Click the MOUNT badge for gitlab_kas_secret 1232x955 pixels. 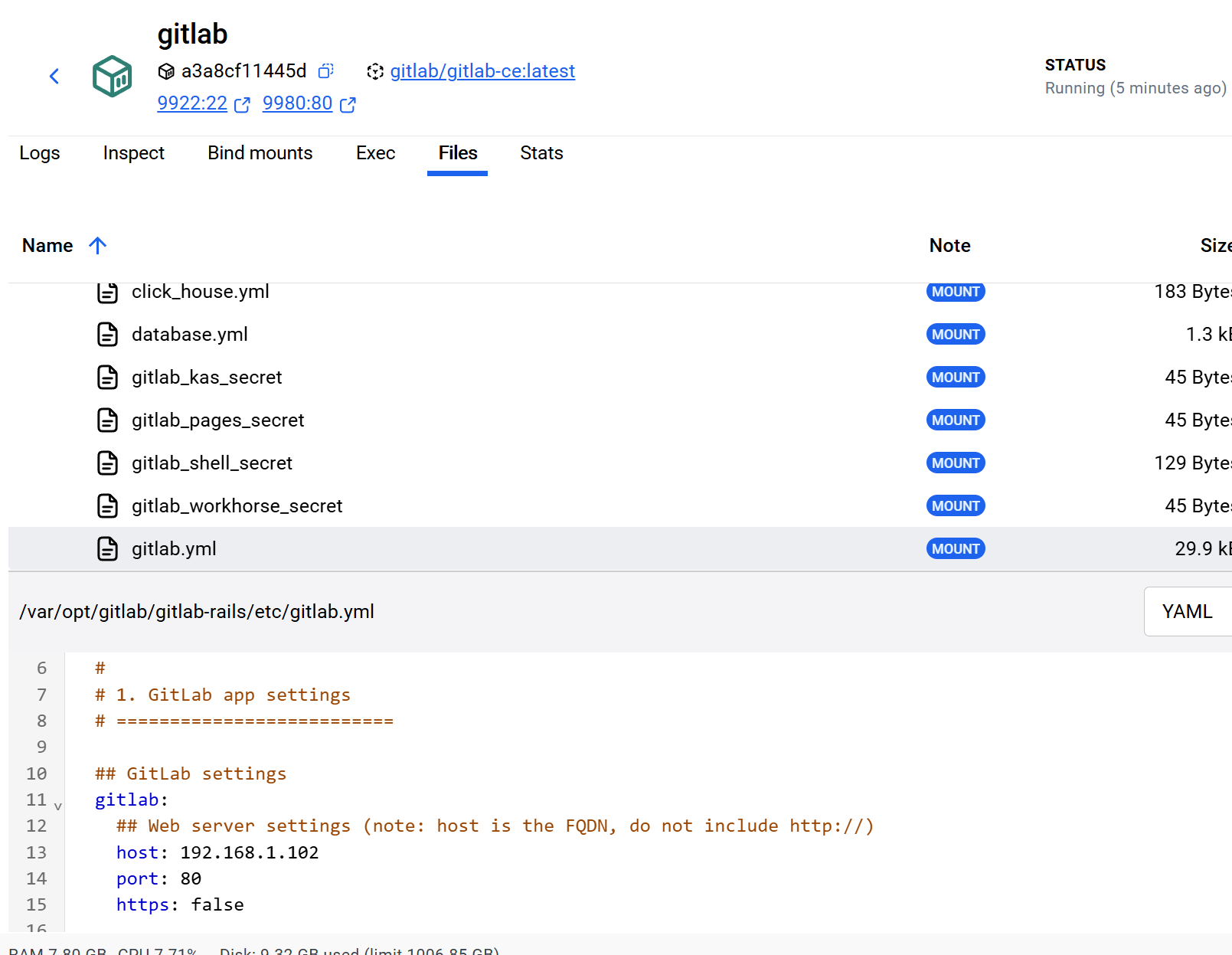(x=956, y=378)
